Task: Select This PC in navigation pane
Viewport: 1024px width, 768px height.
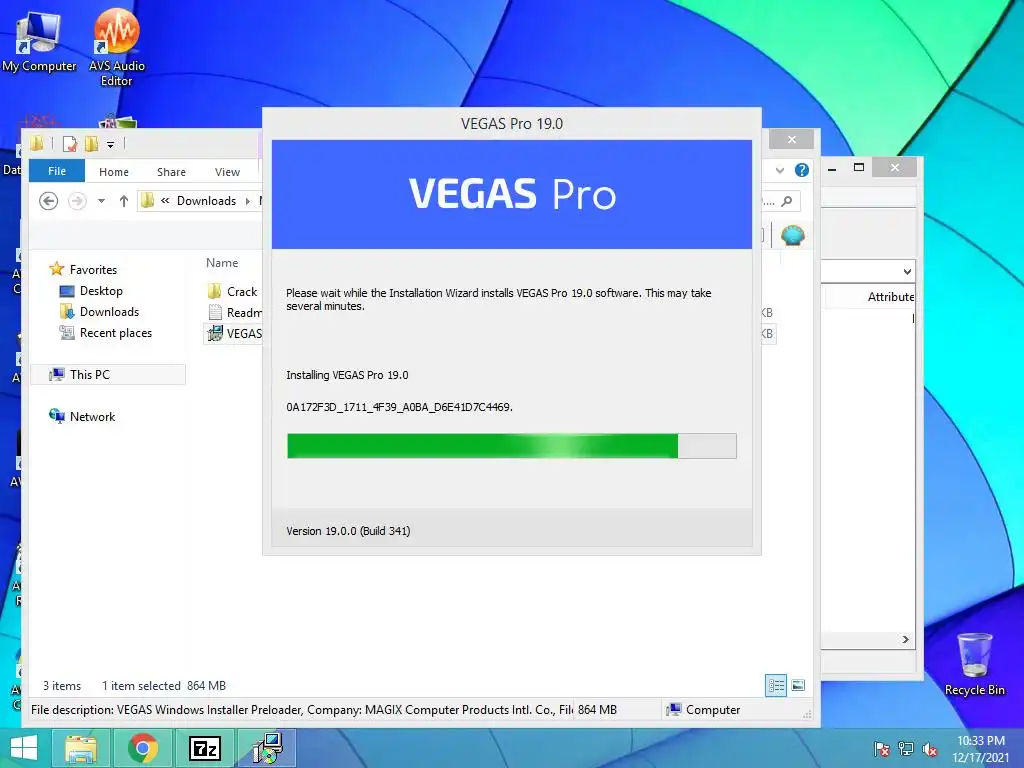Action: tap(108, 374)
